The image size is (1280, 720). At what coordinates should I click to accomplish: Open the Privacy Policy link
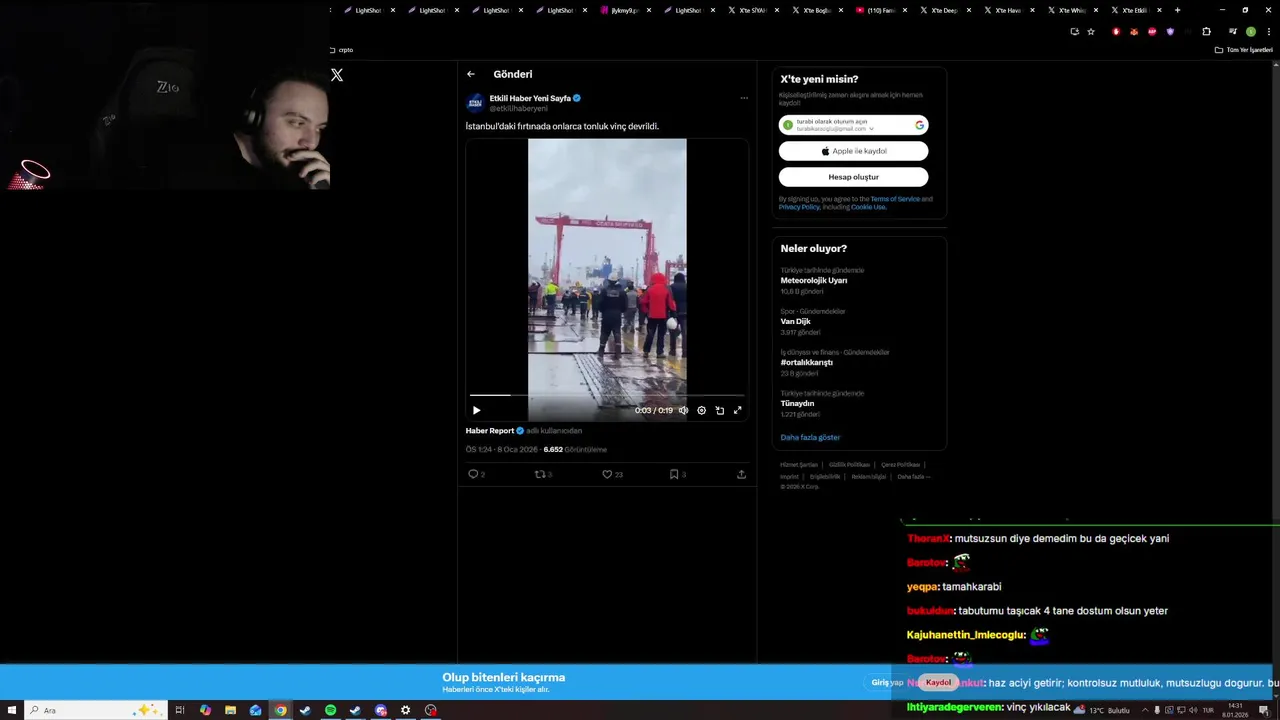(x=799, y=207)
